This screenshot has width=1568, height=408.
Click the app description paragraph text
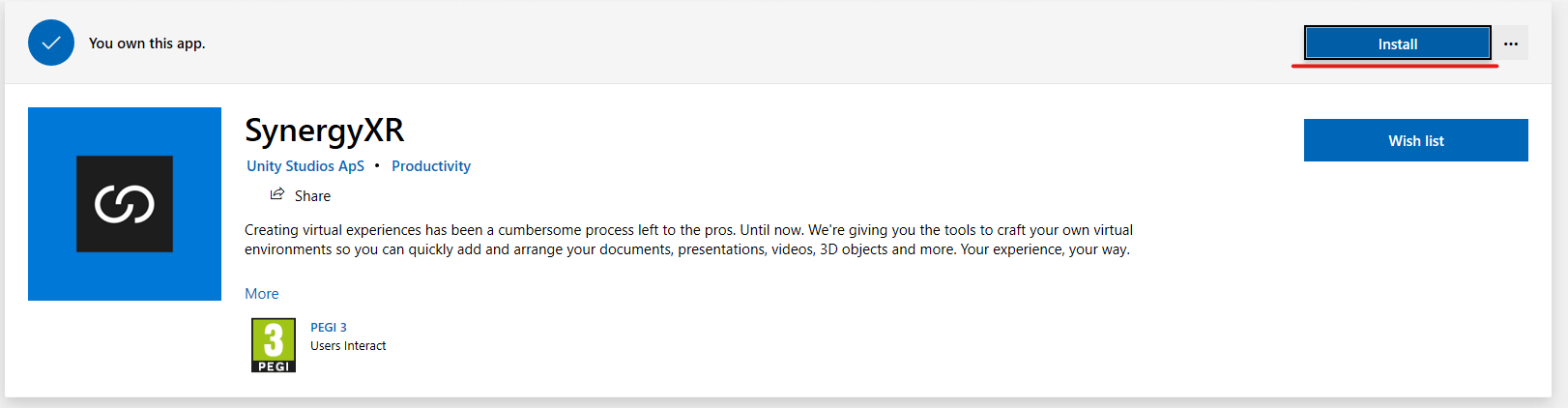[688, 240]
